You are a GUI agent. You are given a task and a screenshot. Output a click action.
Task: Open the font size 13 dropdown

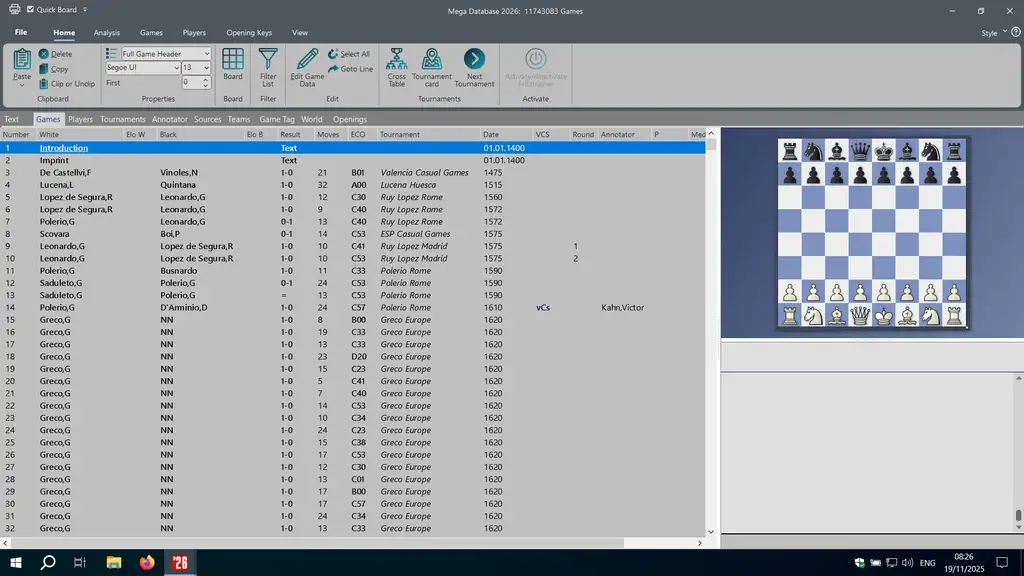[206, 68]
